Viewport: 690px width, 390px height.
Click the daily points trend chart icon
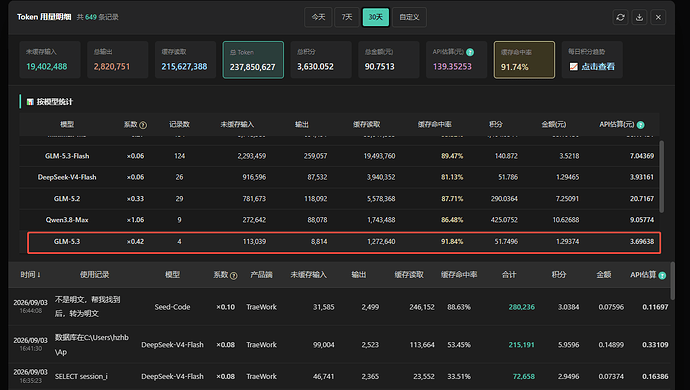pos(574,66)
